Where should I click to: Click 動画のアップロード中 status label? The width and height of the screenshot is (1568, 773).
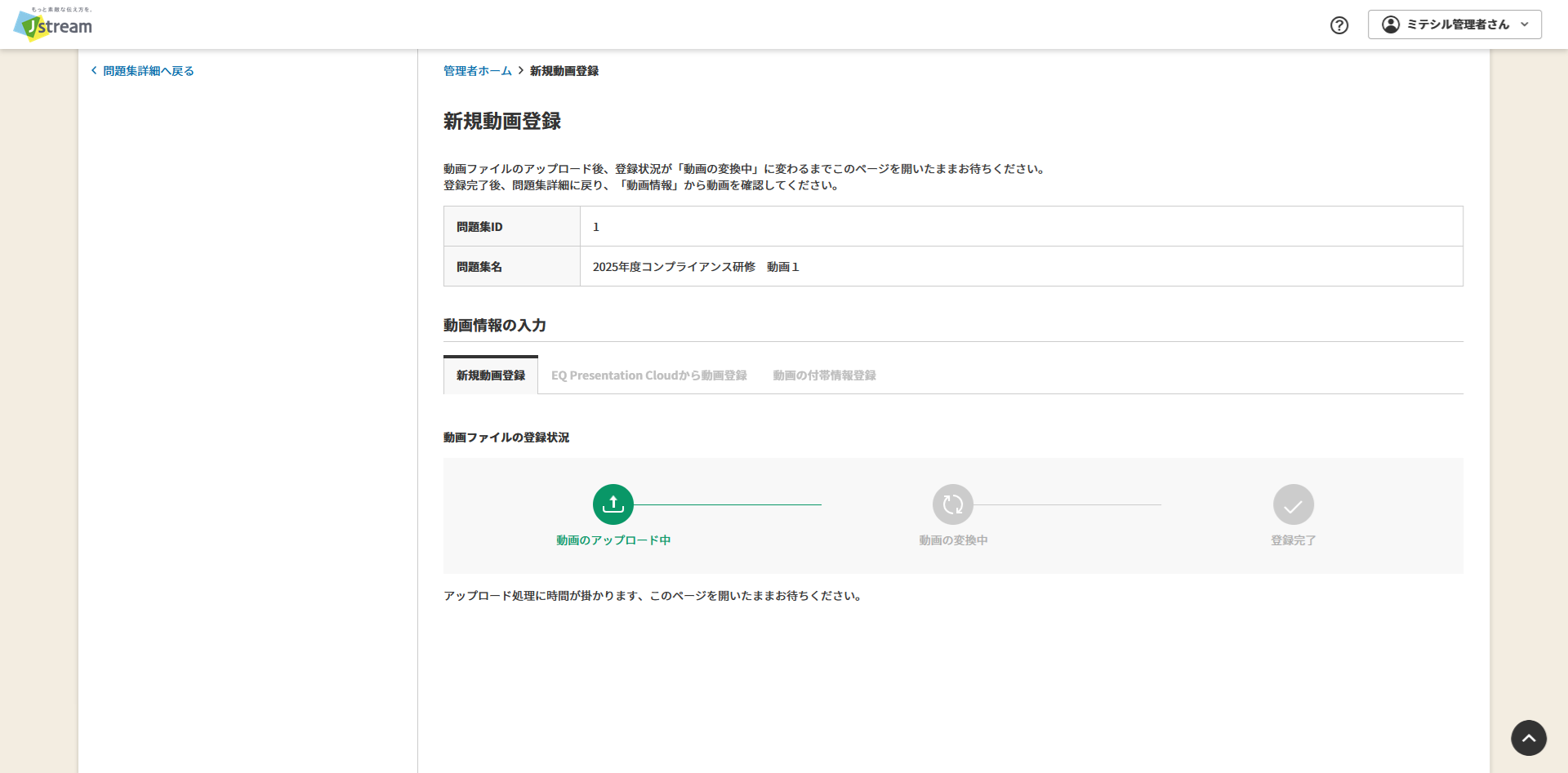tap(613, 540)
